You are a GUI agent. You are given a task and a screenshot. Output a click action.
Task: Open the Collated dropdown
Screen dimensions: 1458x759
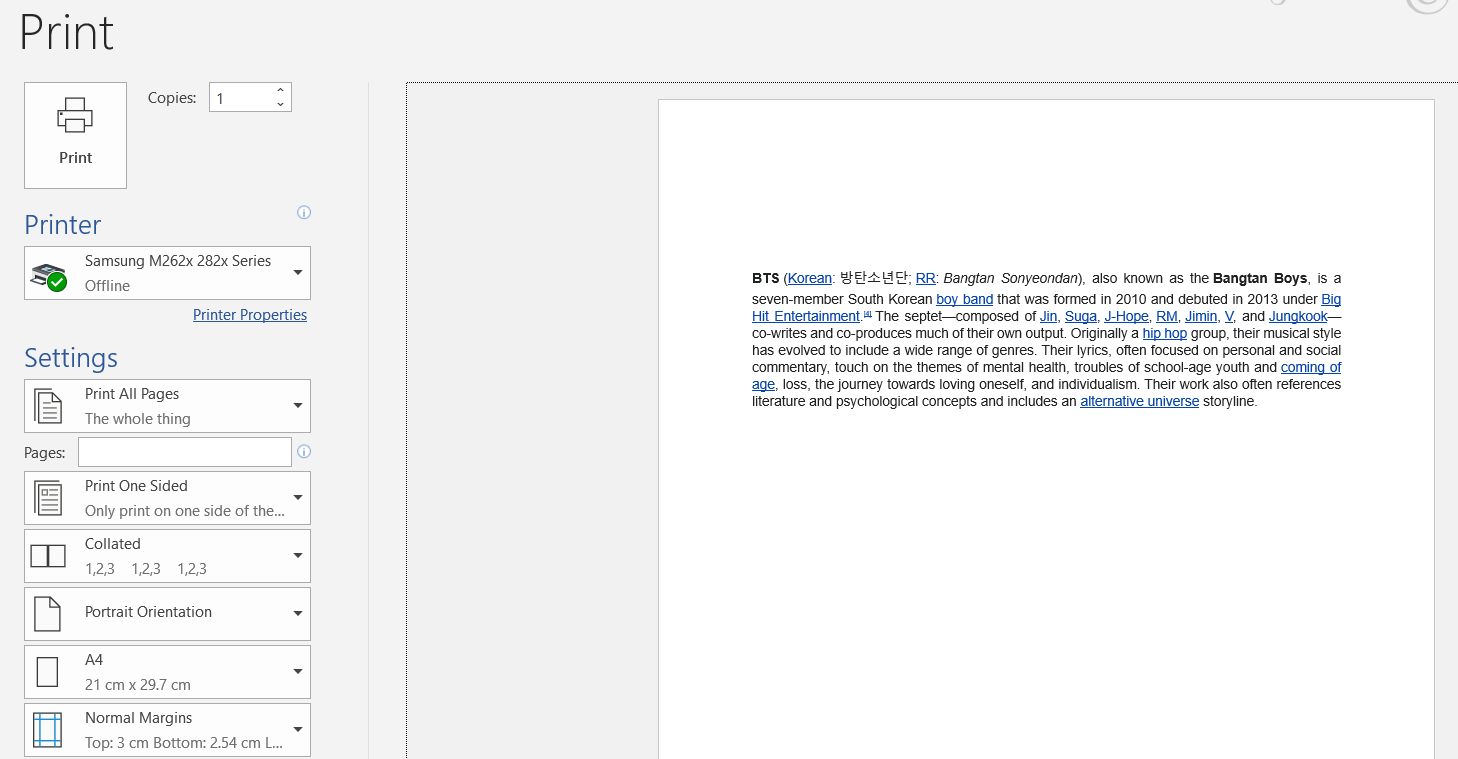167,556
